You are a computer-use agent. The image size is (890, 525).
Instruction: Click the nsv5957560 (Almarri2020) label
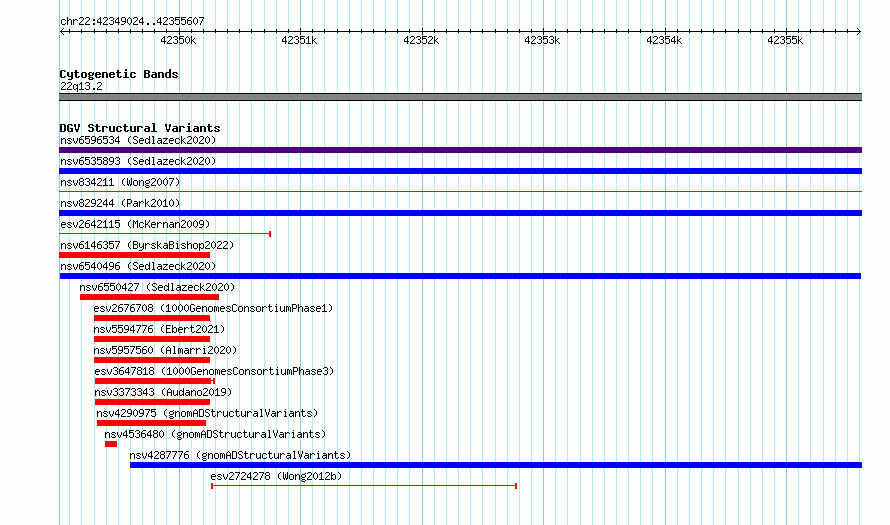pyautogui.click(x=165, y=350)
